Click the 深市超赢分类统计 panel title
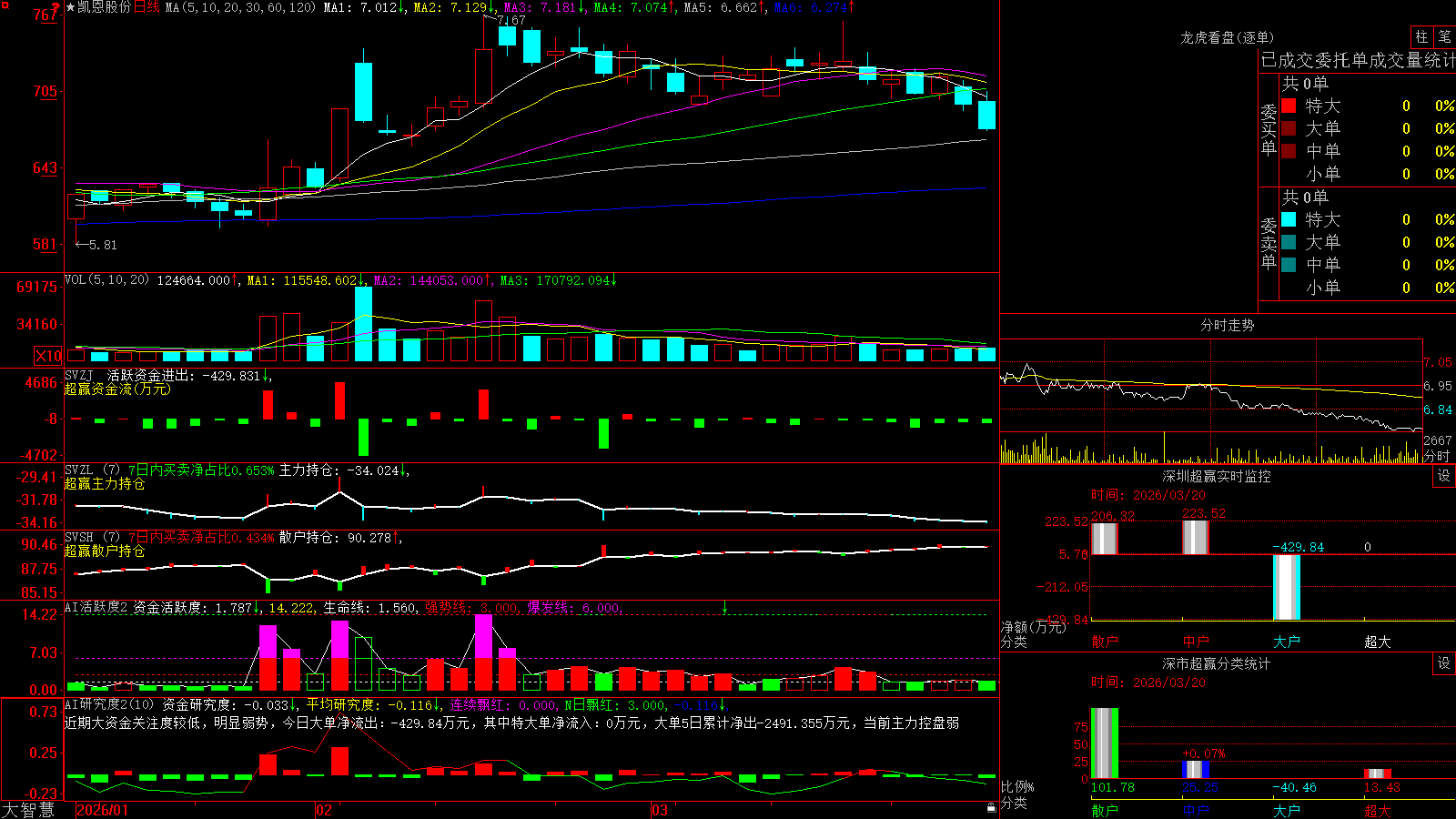This screenshot has height=819, width=1456. [x=1216, y=663]
